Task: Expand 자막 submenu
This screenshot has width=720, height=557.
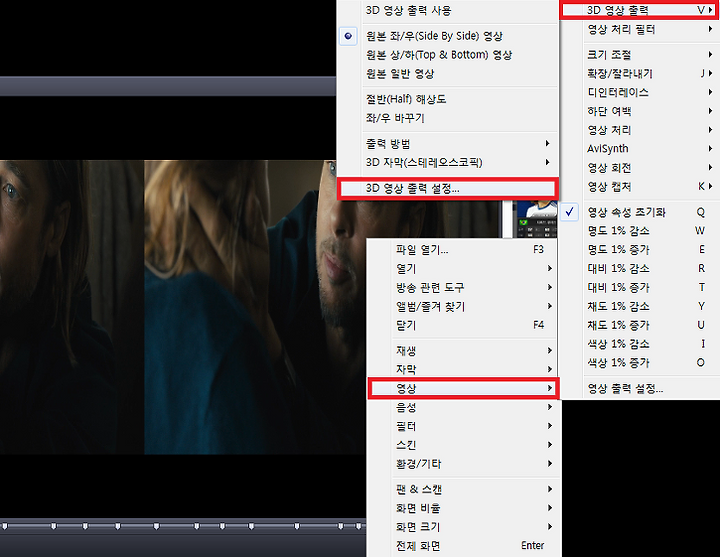Action: [x=464, y=369]
